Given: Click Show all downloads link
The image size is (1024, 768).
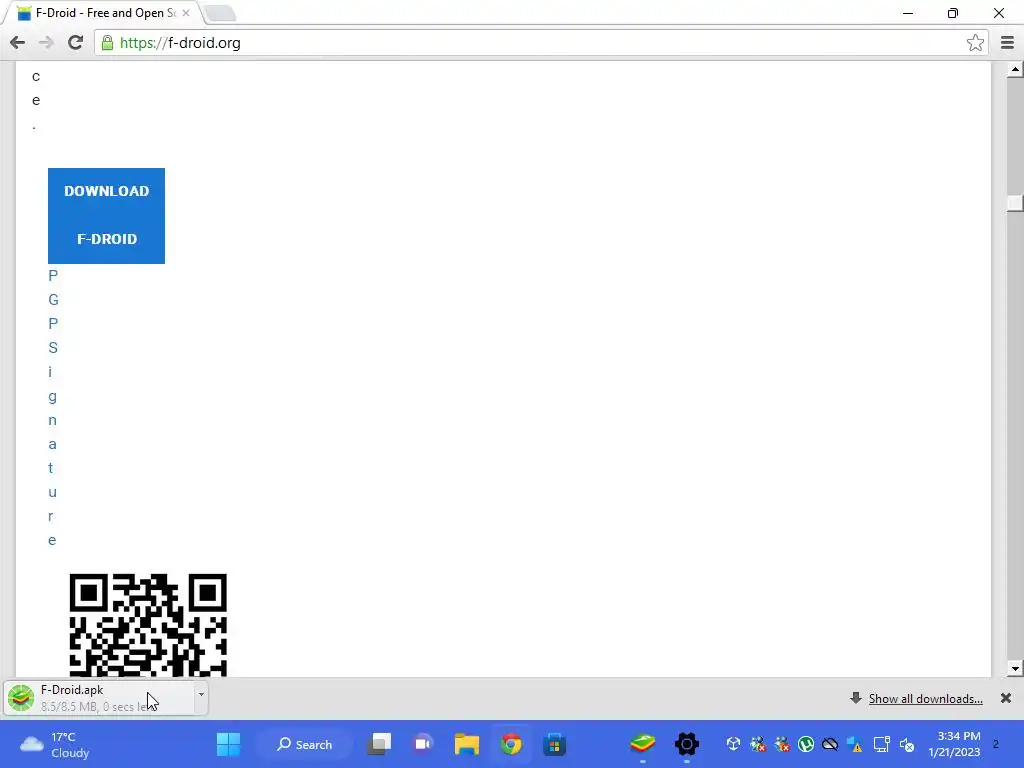Looking at the screenshot, I should [925, 699].
